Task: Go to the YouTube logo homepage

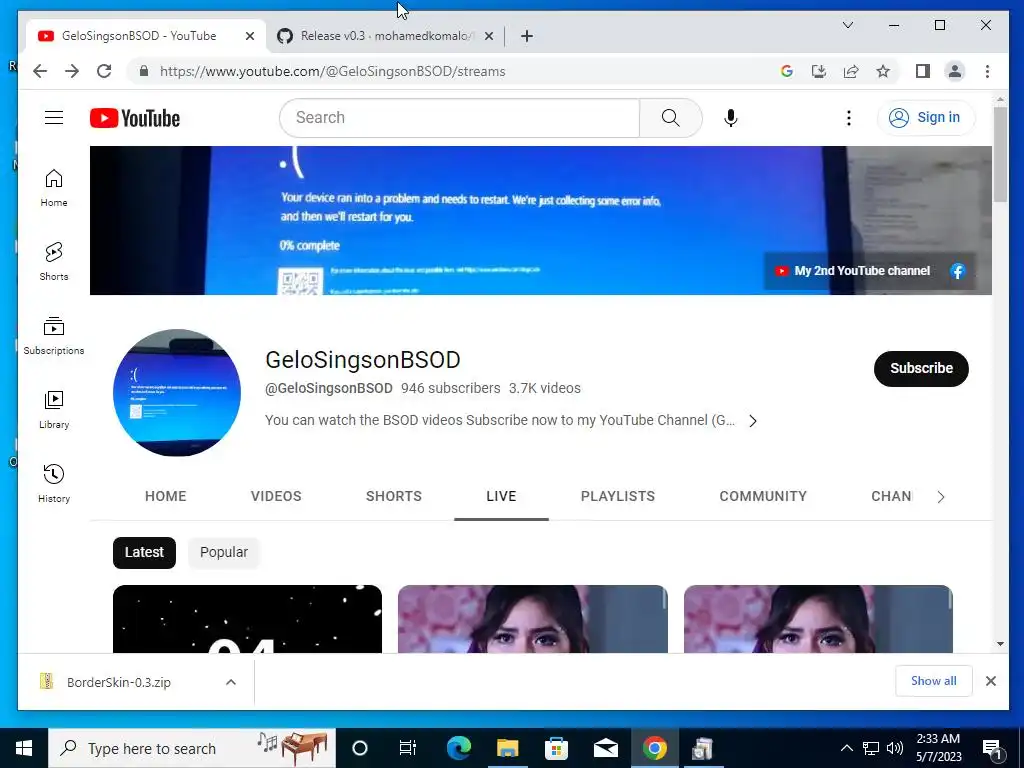Action: pyautogui.click(x=135, y=118)
